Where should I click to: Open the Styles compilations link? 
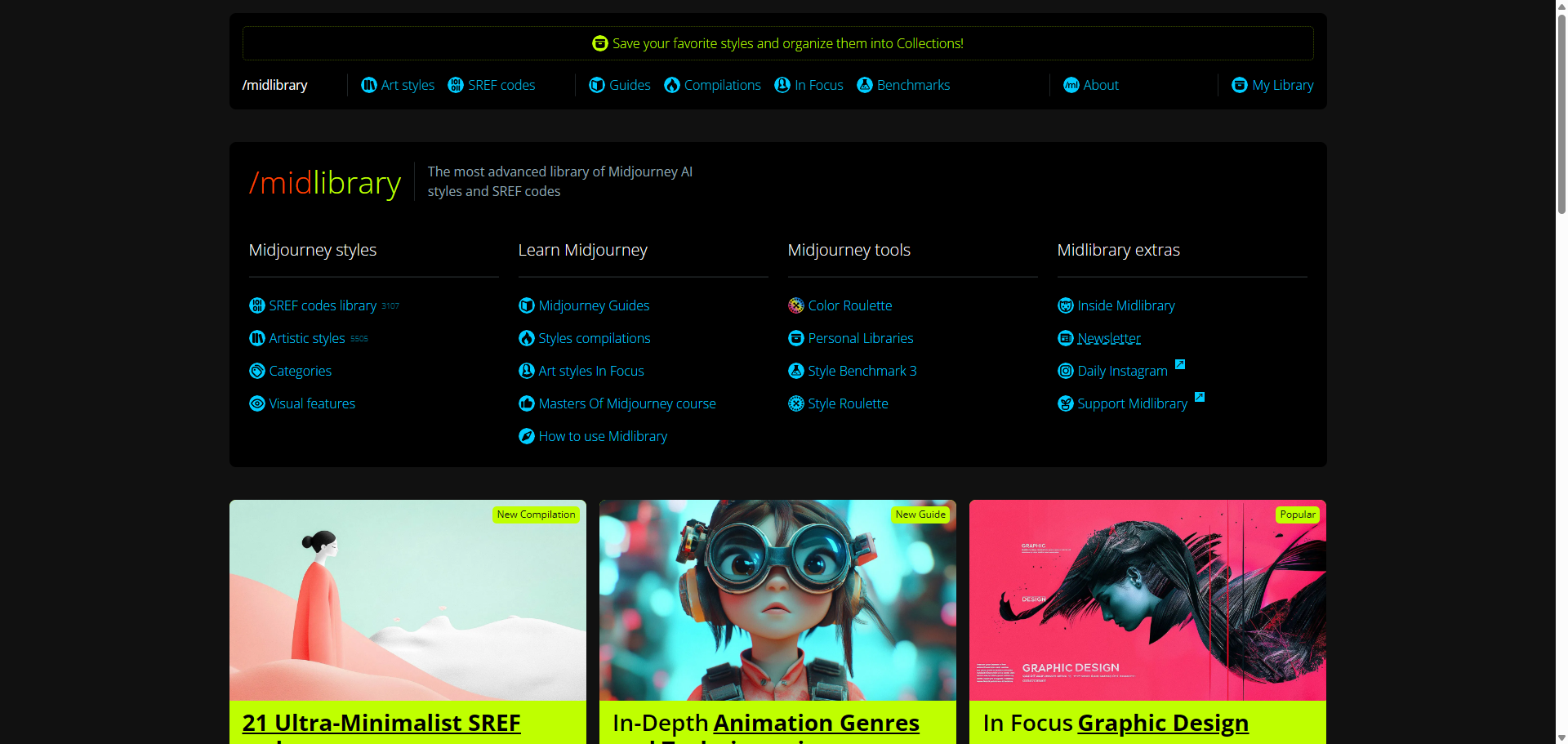pyautogui.click(x=585, y=338)
